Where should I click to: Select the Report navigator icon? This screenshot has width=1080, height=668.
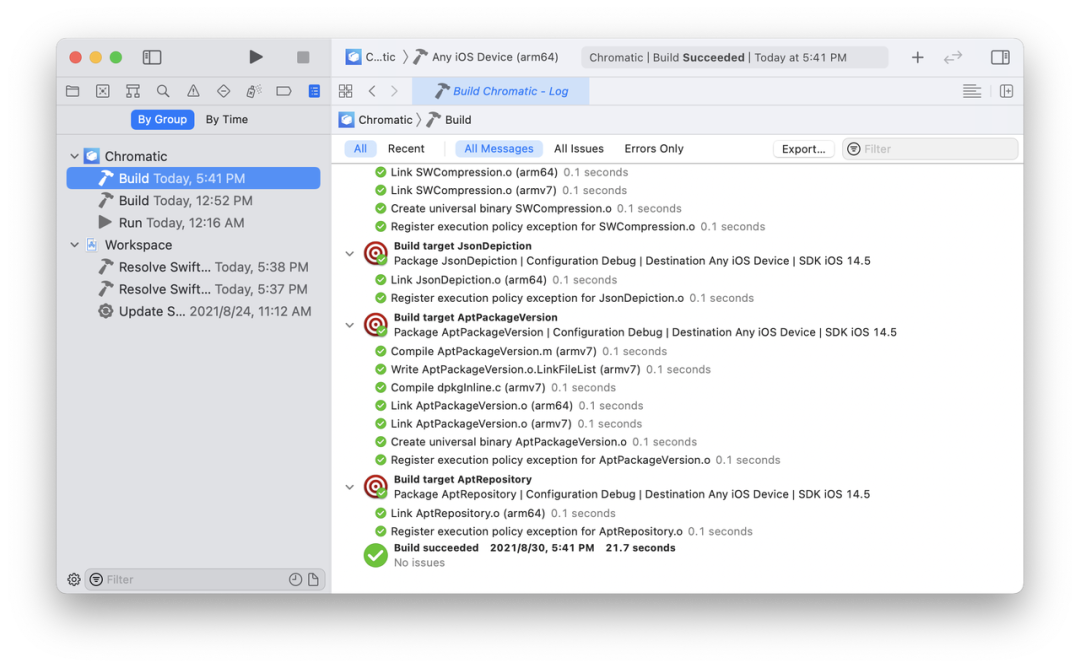click(314, 91)
